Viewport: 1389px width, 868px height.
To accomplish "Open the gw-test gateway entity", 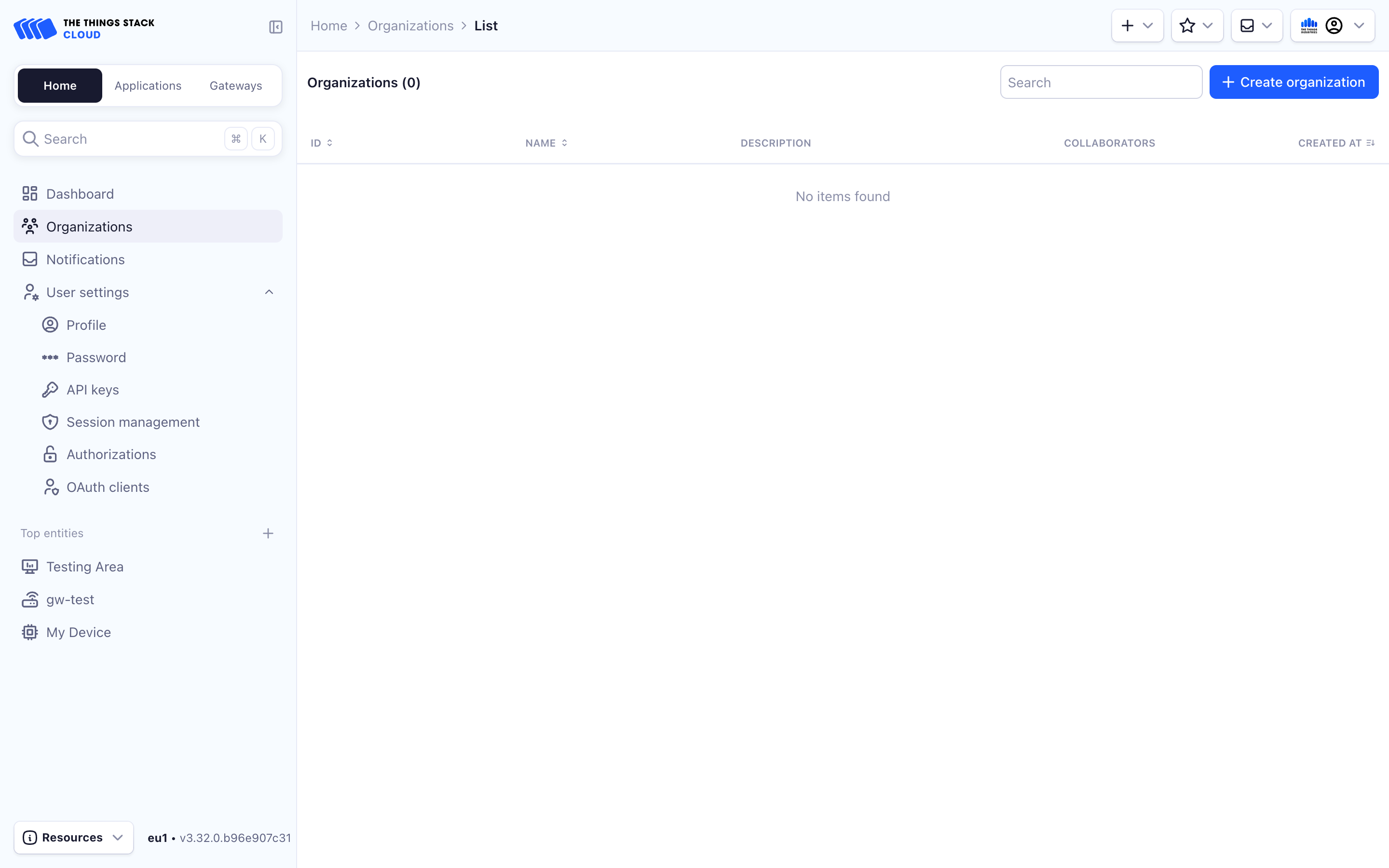I will point(70,599).
